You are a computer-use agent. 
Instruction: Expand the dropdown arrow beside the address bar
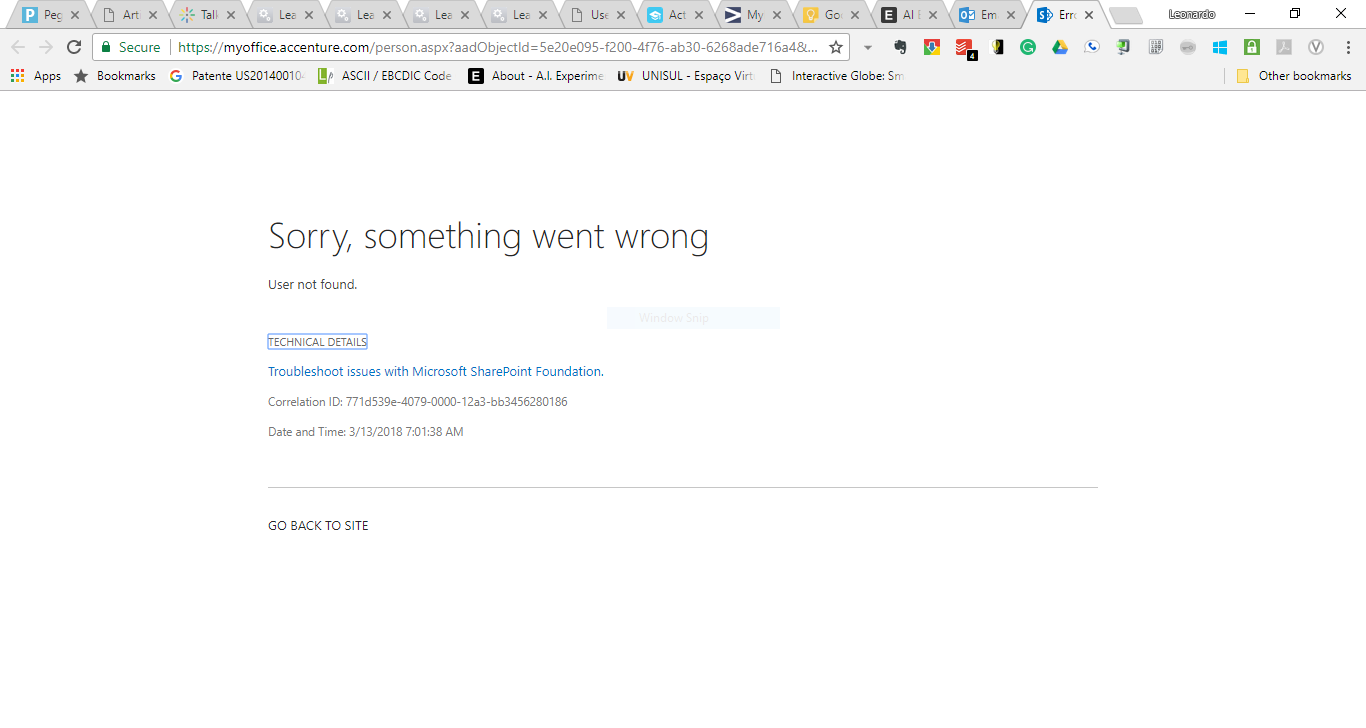tap(868, 47)
